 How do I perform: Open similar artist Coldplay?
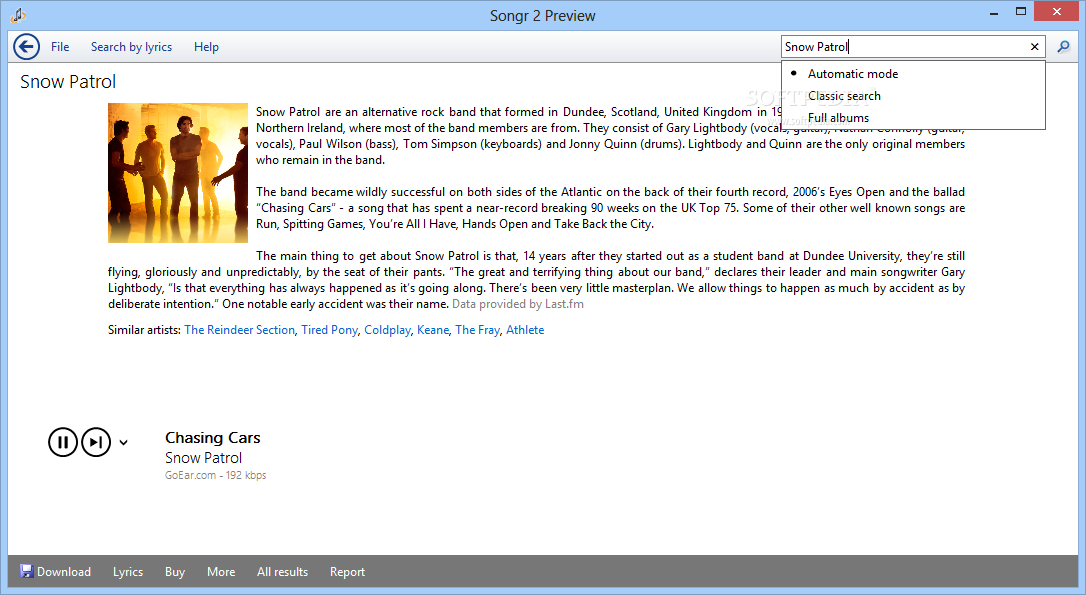[388, 330]
